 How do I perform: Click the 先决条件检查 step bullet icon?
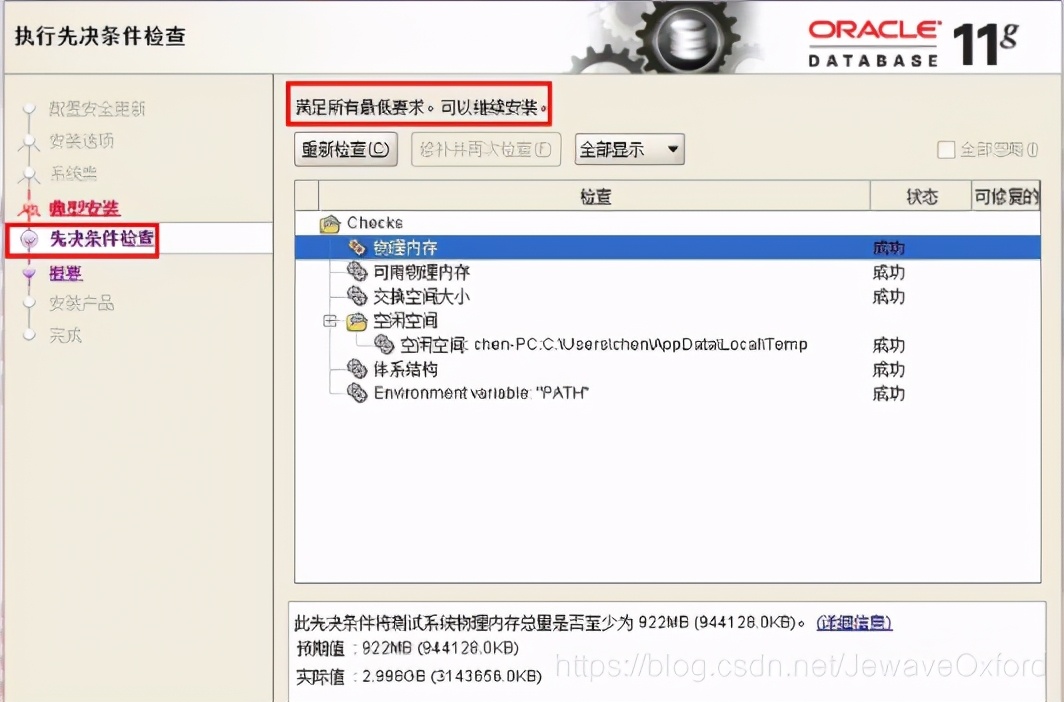tap(29, 239)
